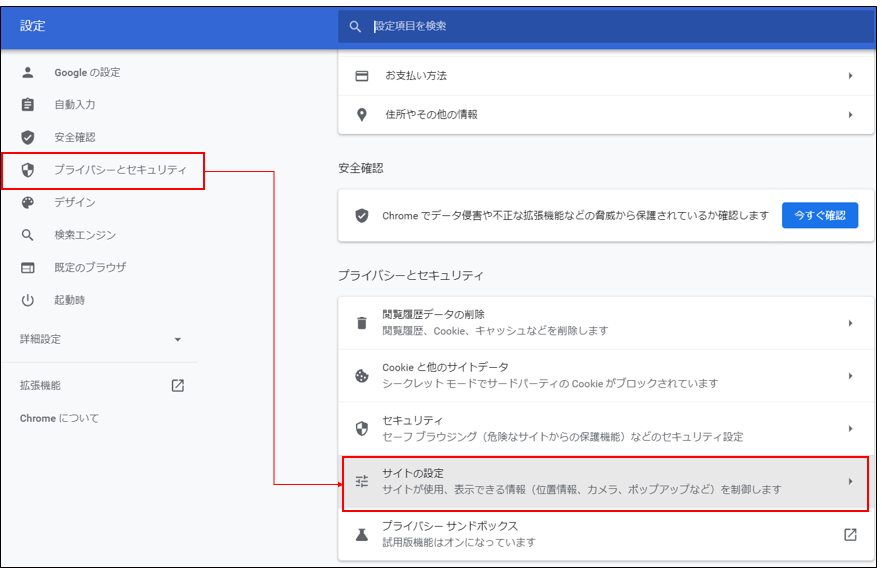The image size is (882, 570).
Task: Click the flask icon for プライバシー サンドボックス
Action: click(362, 534)
